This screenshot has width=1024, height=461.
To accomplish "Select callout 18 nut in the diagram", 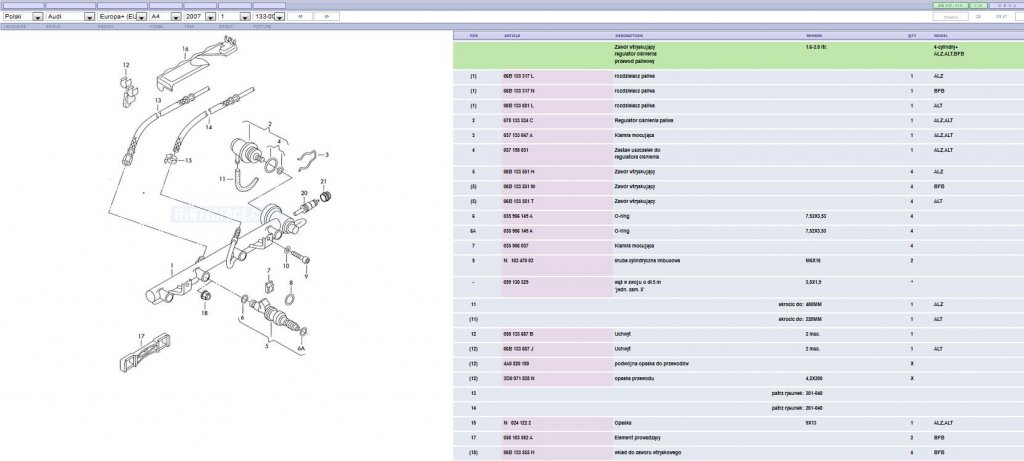I will pos(204,313).
